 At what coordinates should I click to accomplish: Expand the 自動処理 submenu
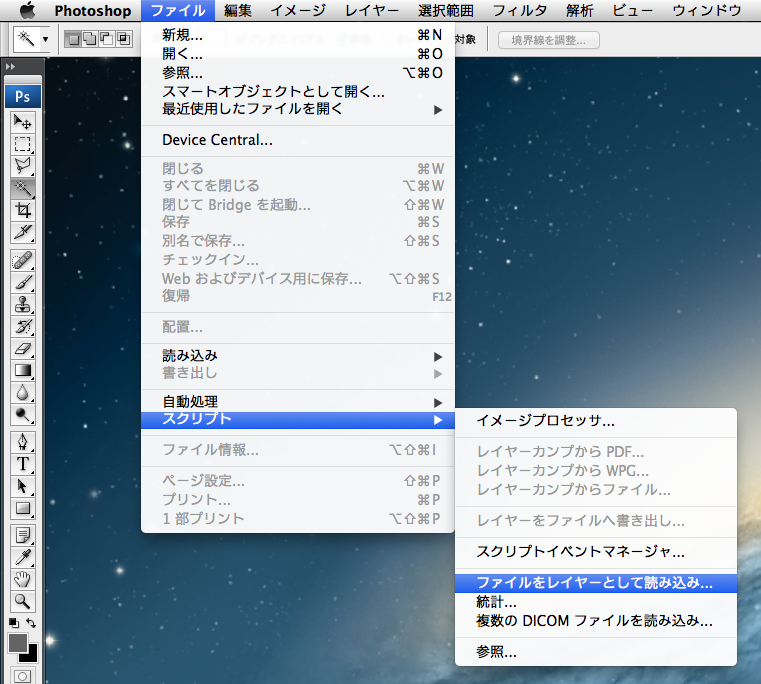pos(298,402)
